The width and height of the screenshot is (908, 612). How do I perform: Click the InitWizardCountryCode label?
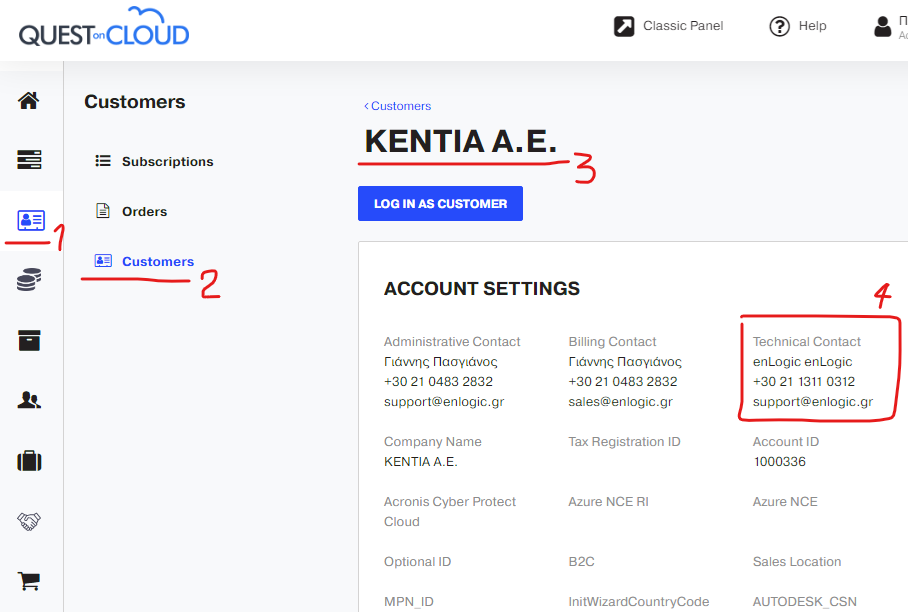639,602
